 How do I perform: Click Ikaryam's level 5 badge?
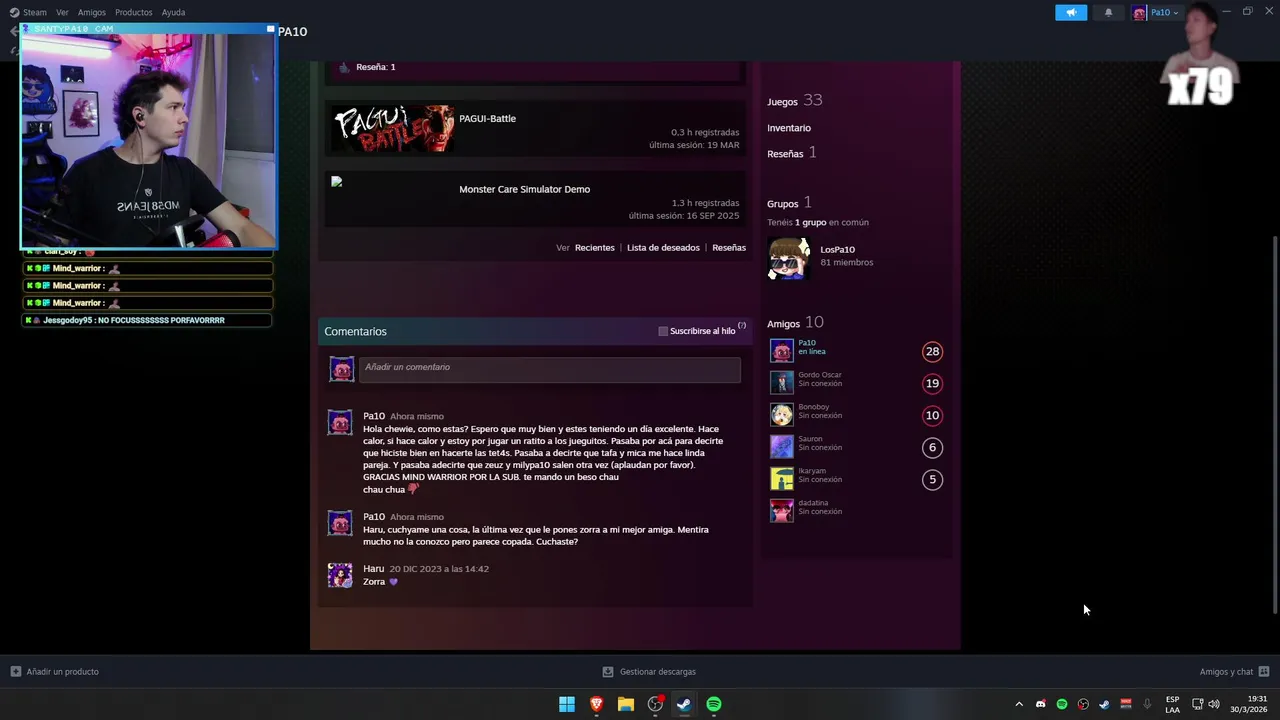pos(932,479)
